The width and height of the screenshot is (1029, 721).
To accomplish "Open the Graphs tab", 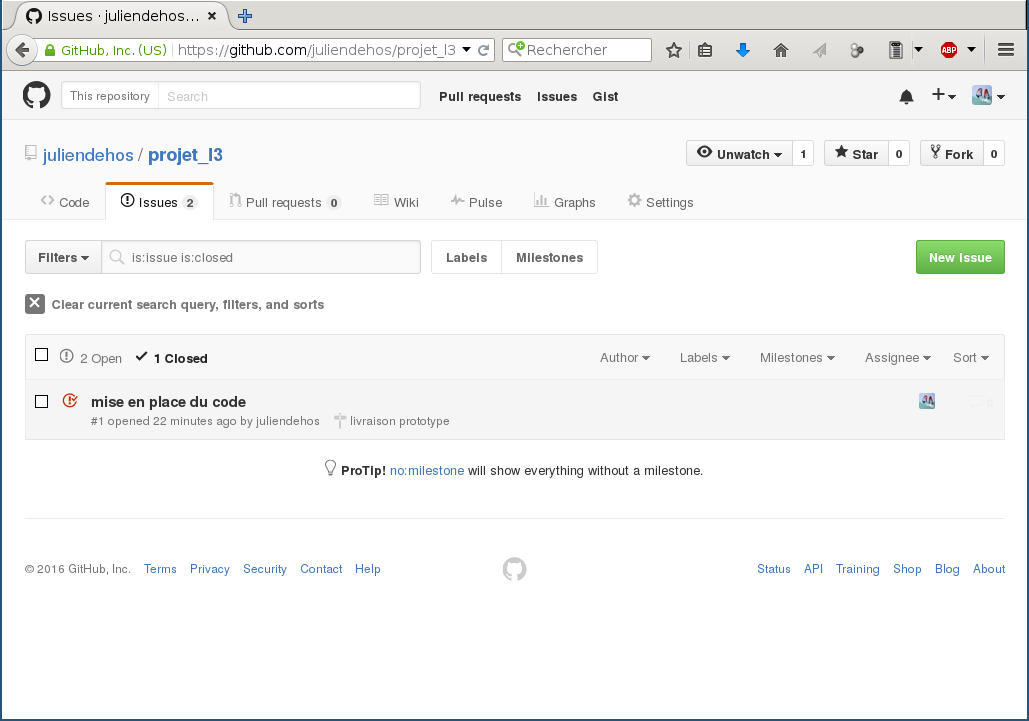I will [x=564, y=202].
